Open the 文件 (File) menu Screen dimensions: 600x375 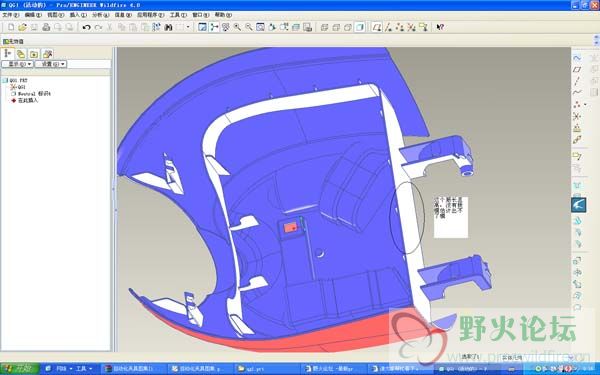pyautogui.click(x=10, y=15)
